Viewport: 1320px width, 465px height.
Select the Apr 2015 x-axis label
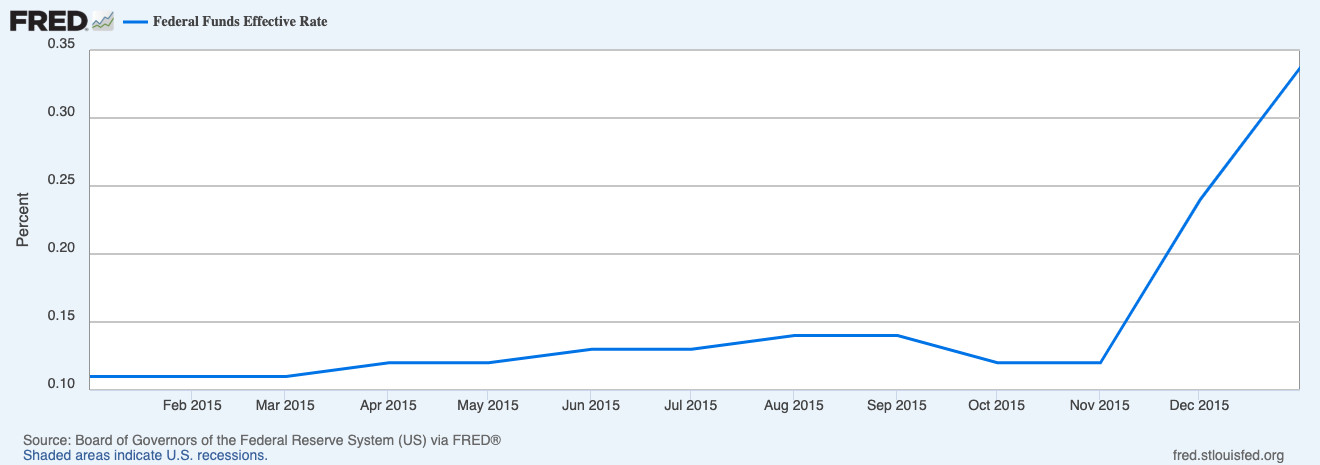387,405
